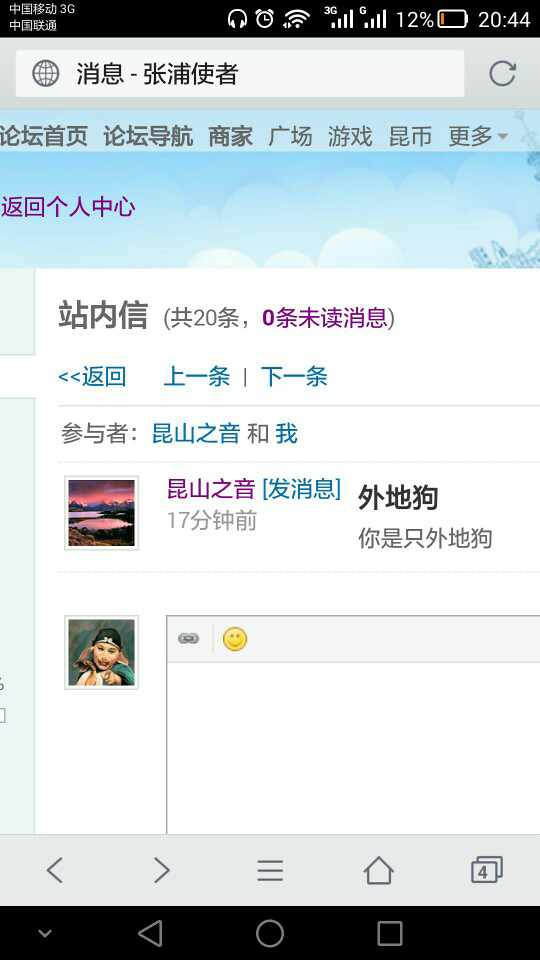540x960 pixels.
Task: Tap the Android home circle button
Action: 270,934
